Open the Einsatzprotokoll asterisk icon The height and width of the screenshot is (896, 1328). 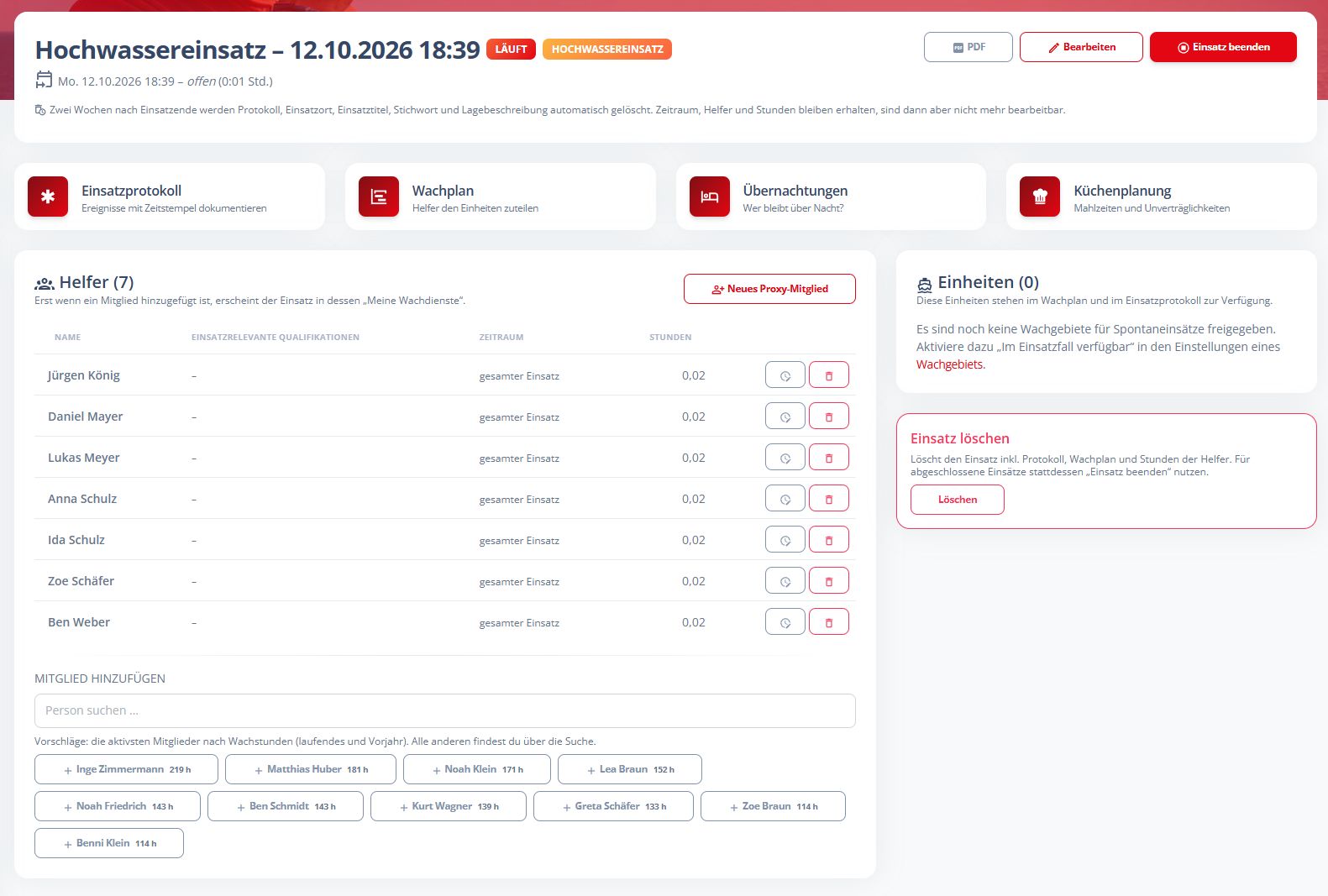[x=48, y=196]
